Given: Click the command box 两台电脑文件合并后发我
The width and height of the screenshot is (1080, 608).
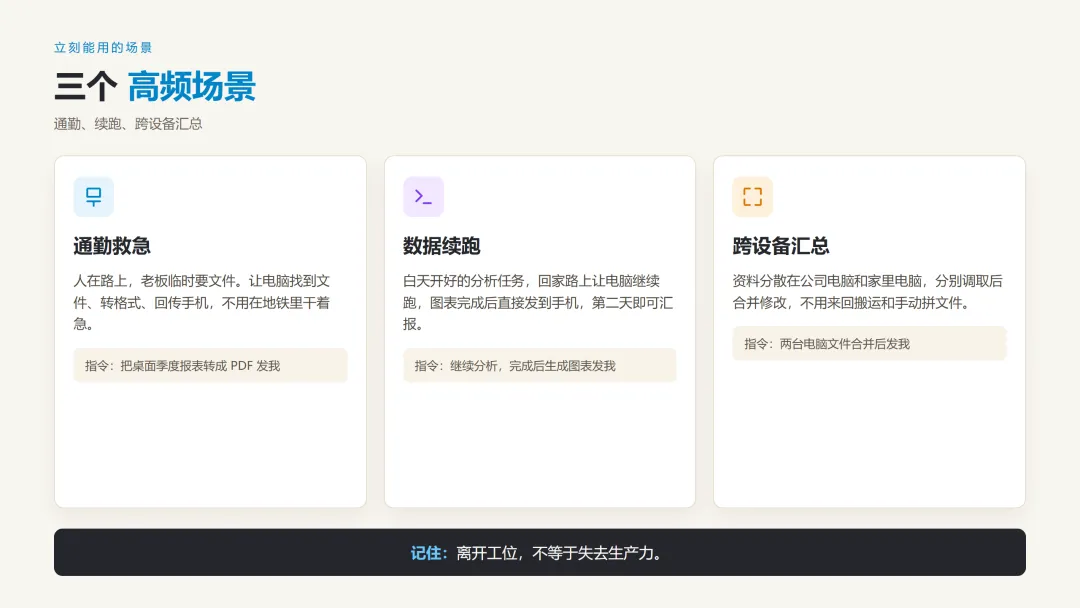Looking at the screenshot, I should (869, 344).
